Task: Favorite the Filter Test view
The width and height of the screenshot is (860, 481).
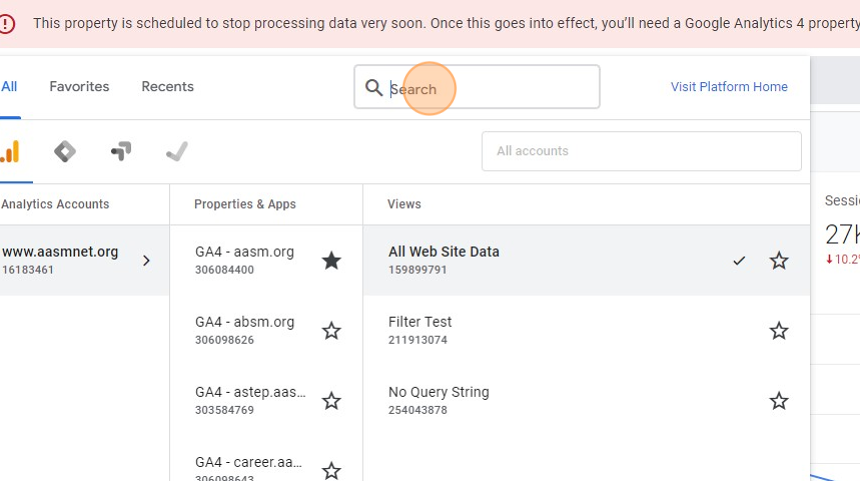Action: 779,331
